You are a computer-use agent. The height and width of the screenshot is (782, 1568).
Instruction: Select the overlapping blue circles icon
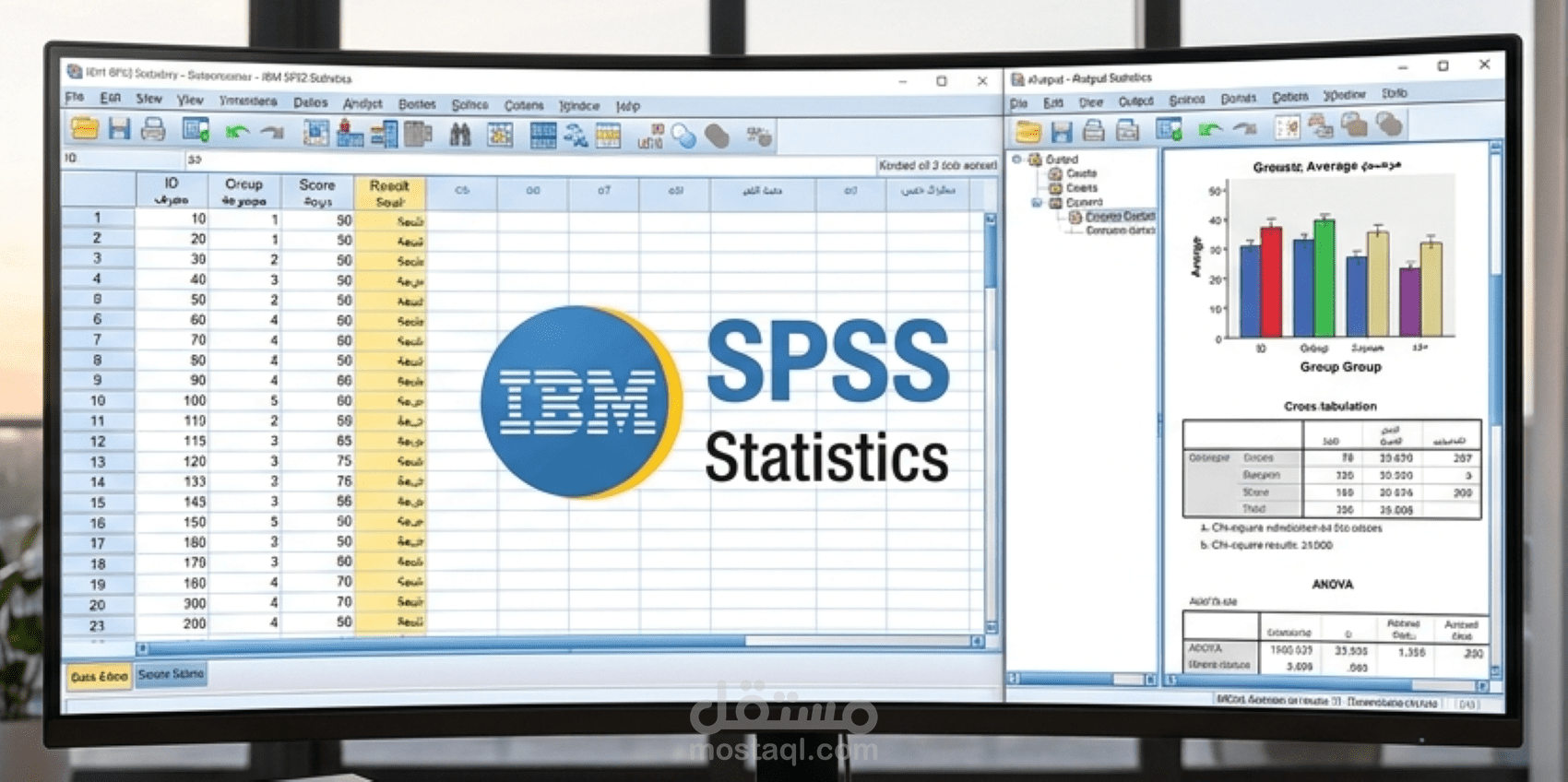pyautogui.click(x=683, y=137)
